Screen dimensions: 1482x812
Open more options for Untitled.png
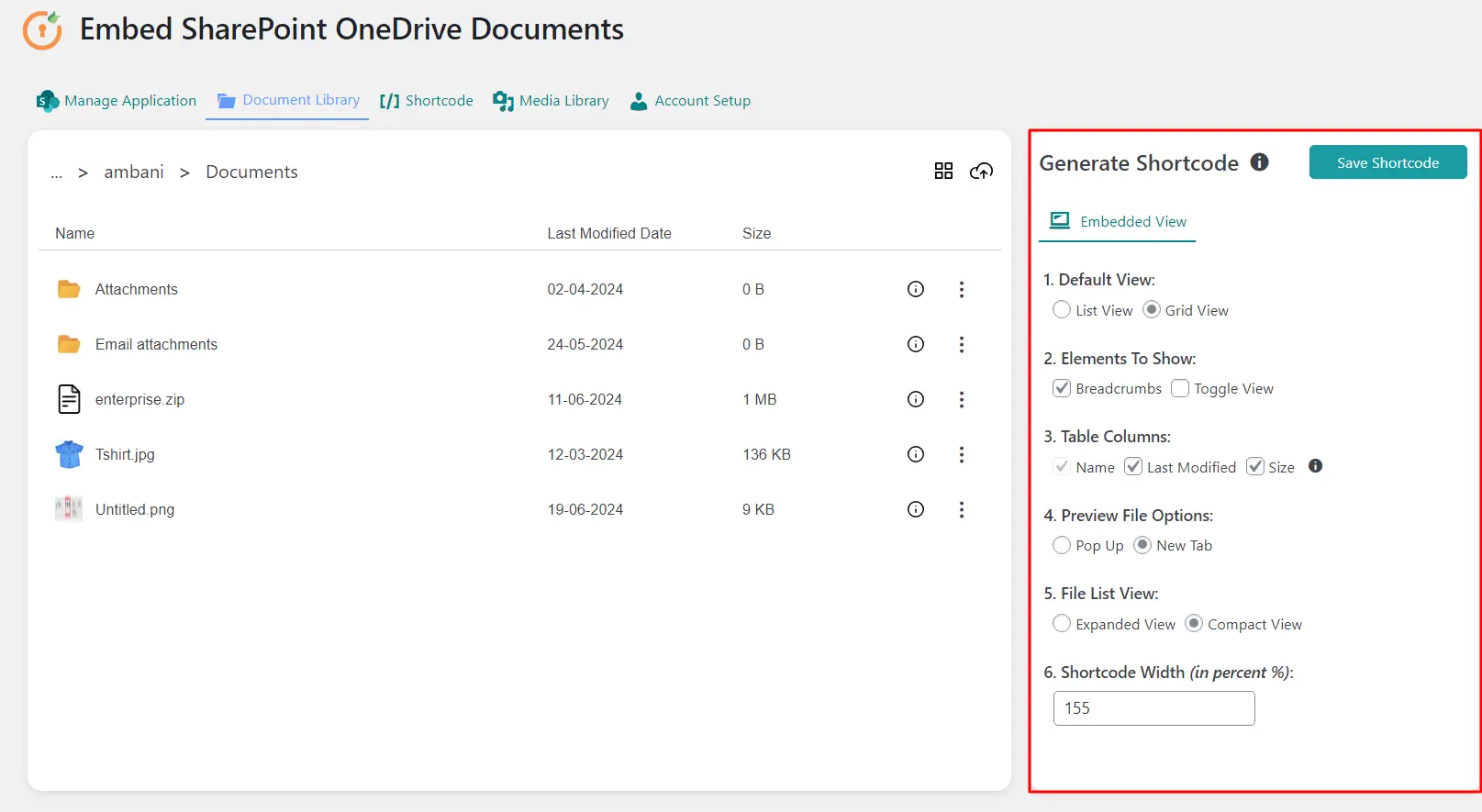click(962, 509)
